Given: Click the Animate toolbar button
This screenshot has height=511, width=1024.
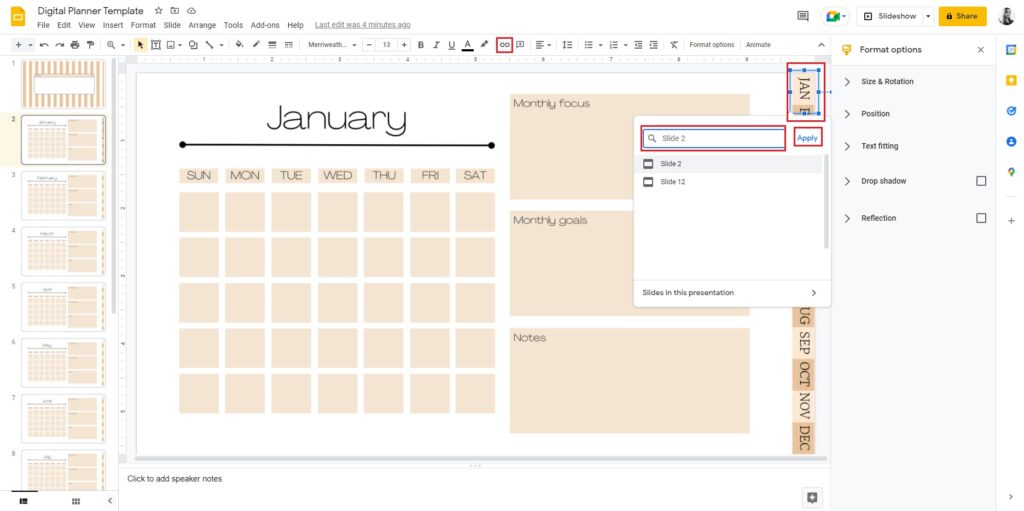Looking at the screenshot, I should coord(758,45).
